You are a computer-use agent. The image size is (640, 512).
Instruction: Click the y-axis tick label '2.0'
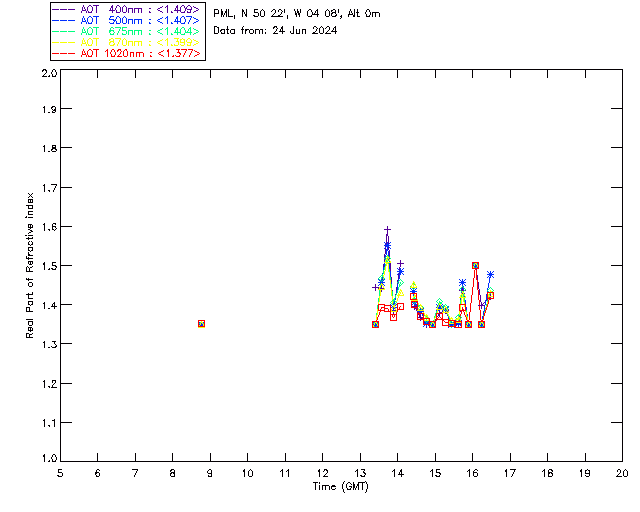coord(49,73)
